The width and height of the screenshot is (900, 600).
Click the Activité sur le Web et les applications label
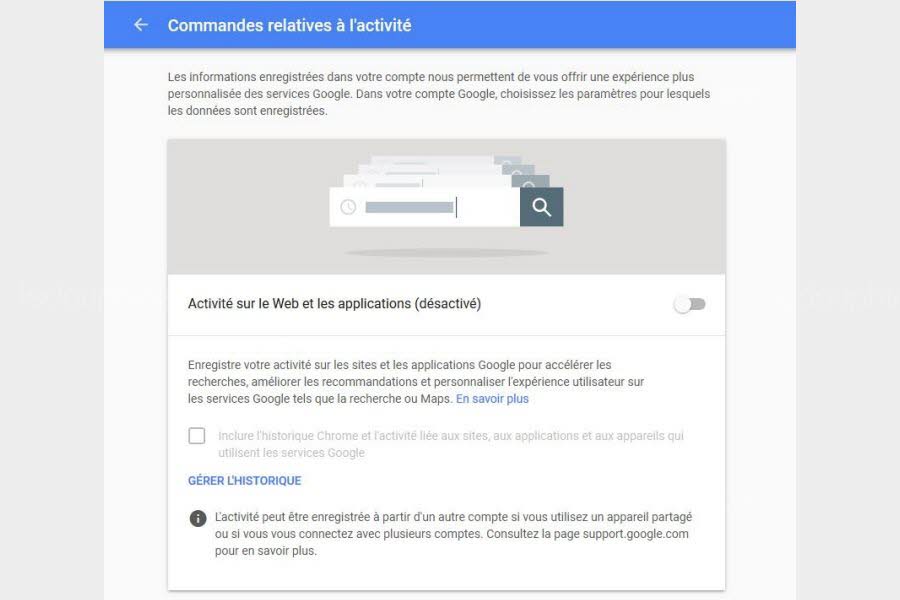[334, 304]
